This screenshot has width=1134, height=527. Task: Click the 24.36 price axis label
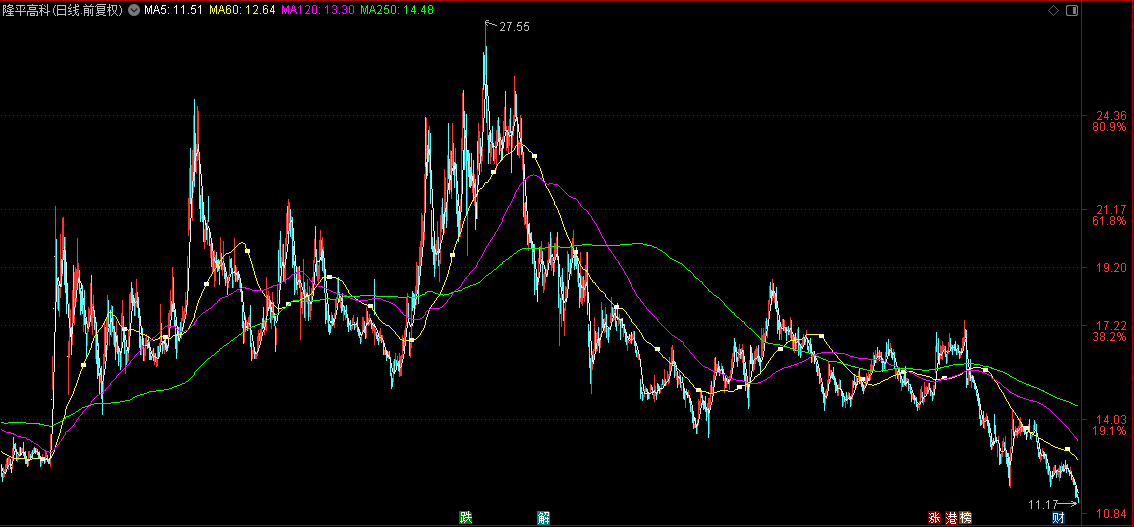(x=1110, y=116)
